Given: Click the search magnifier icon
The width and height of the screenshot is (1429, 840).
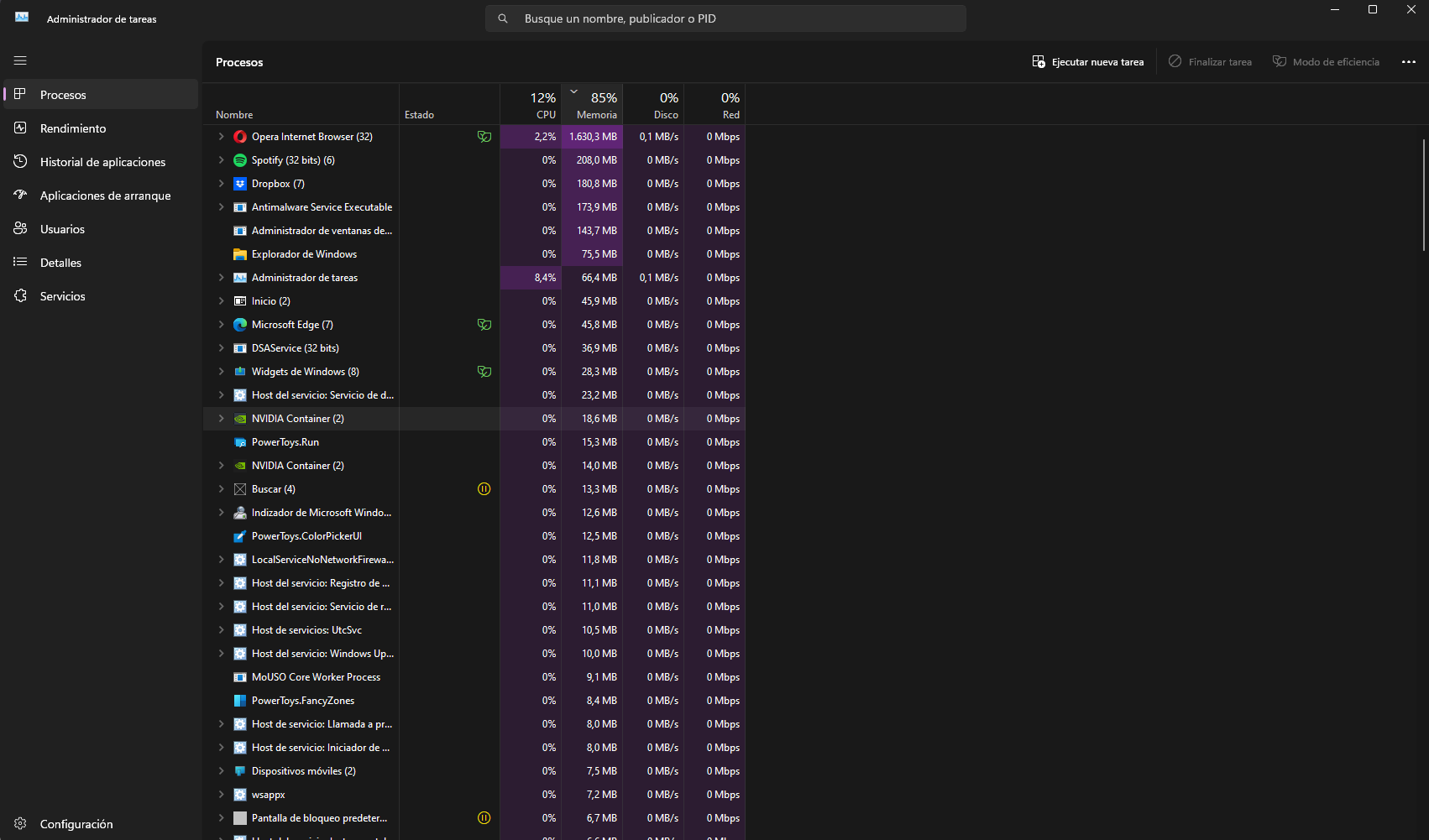Looking at the screenshot, I should [503, 18].
